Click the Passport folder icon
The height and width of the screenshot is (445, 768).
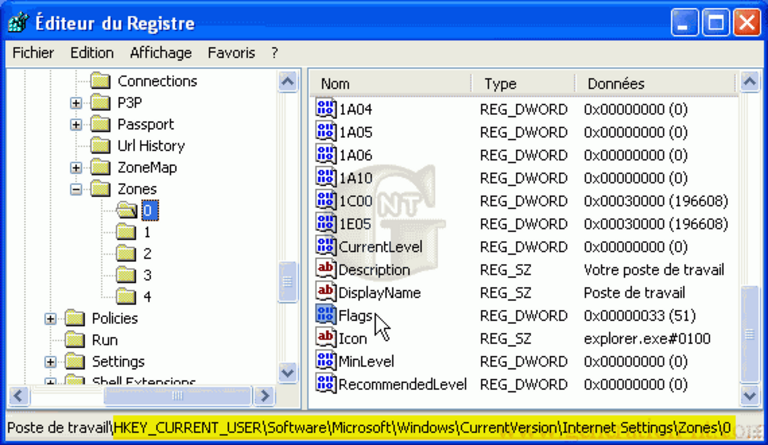101,124
